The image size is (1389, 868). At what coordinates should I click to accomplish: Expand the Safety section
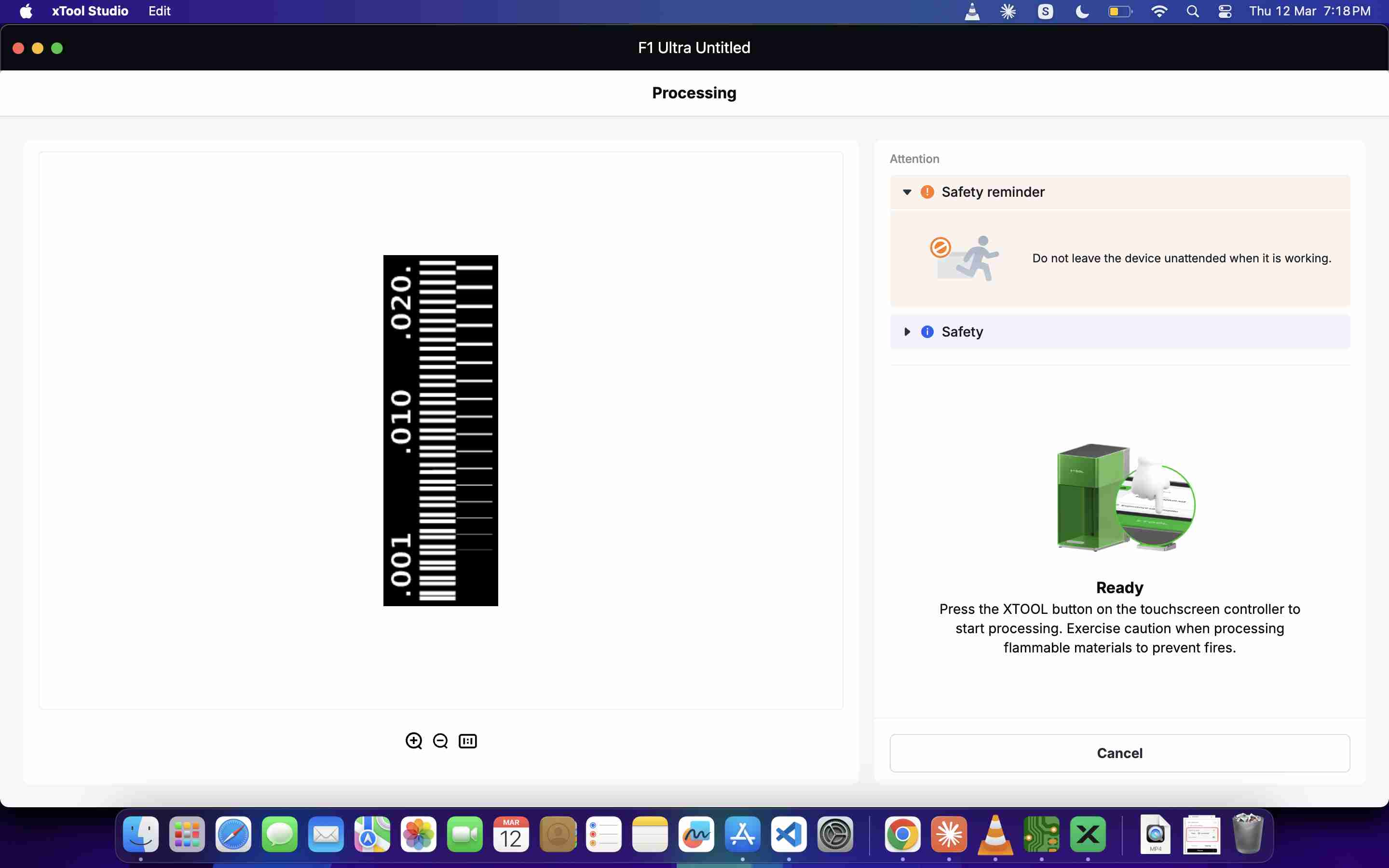point(907,332)
